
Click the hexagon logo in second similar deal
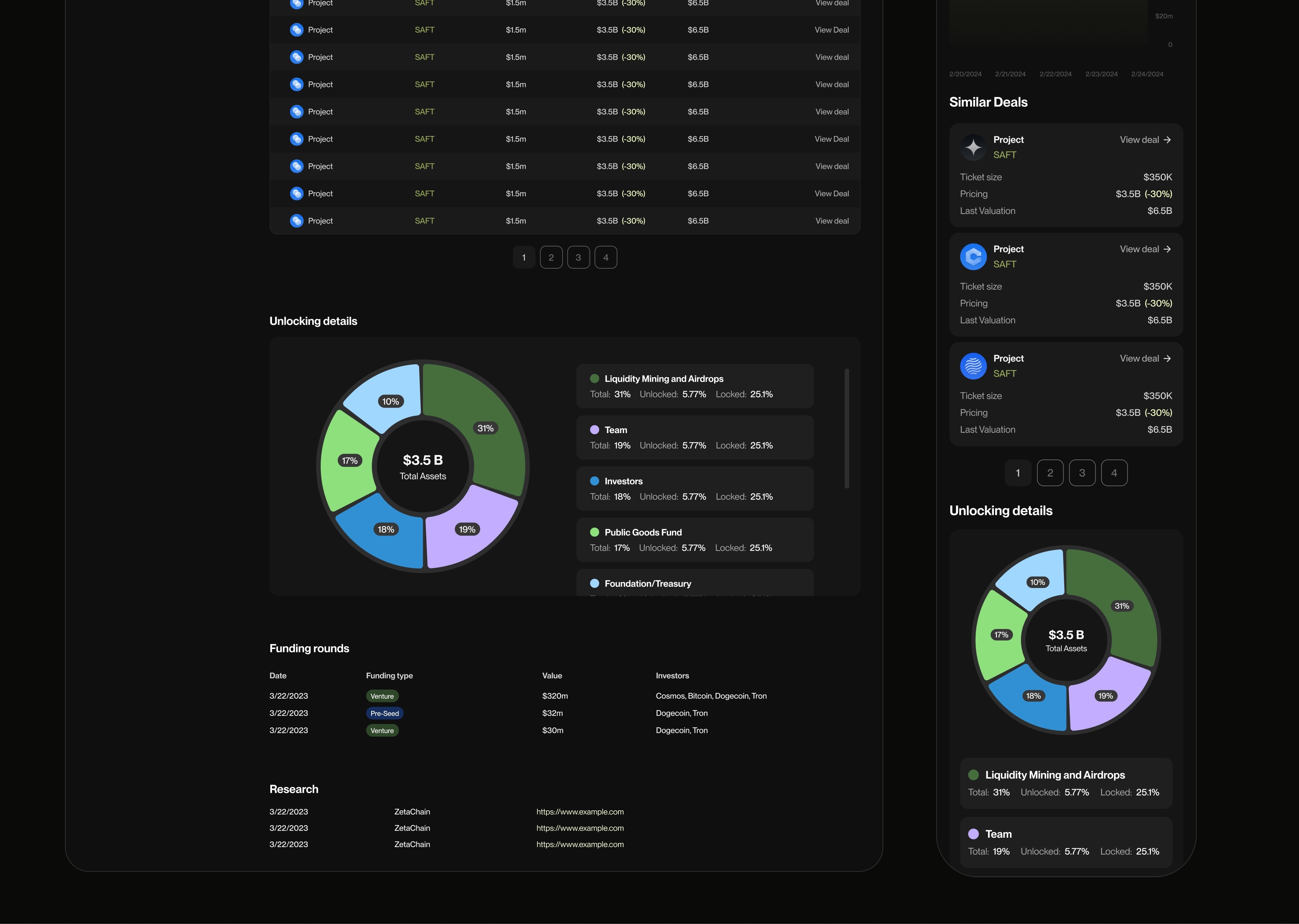click(x=973, y=256)
